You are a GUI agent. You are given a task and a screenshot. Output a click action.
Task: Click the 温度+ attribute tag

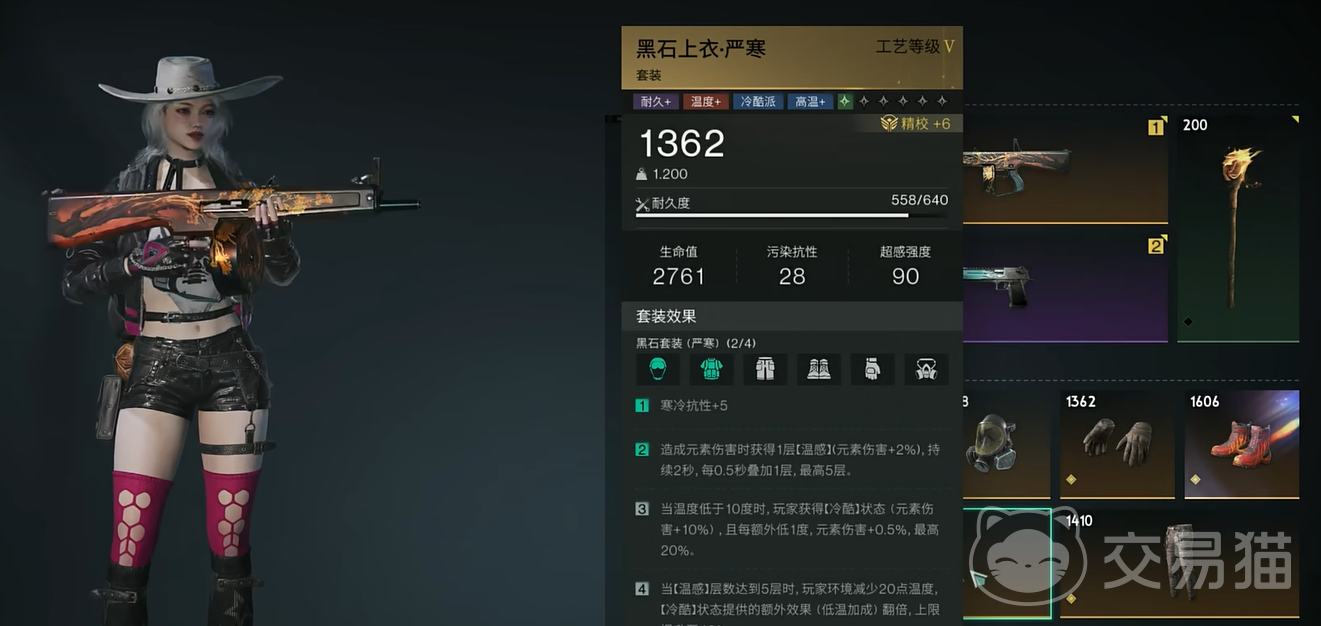[706, 101]
